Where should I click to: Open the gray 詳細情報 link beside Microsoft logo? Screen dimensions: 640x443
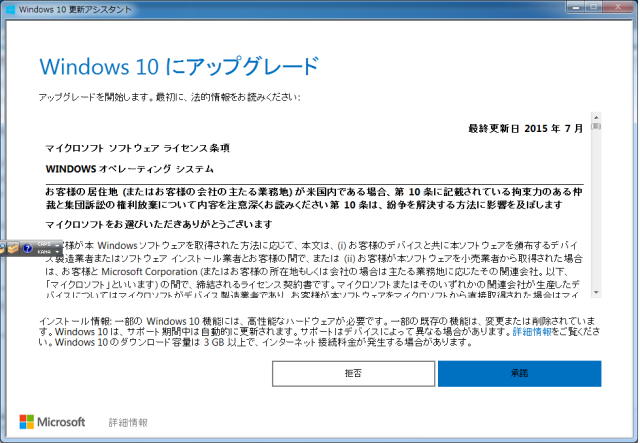tap(128, 423)
